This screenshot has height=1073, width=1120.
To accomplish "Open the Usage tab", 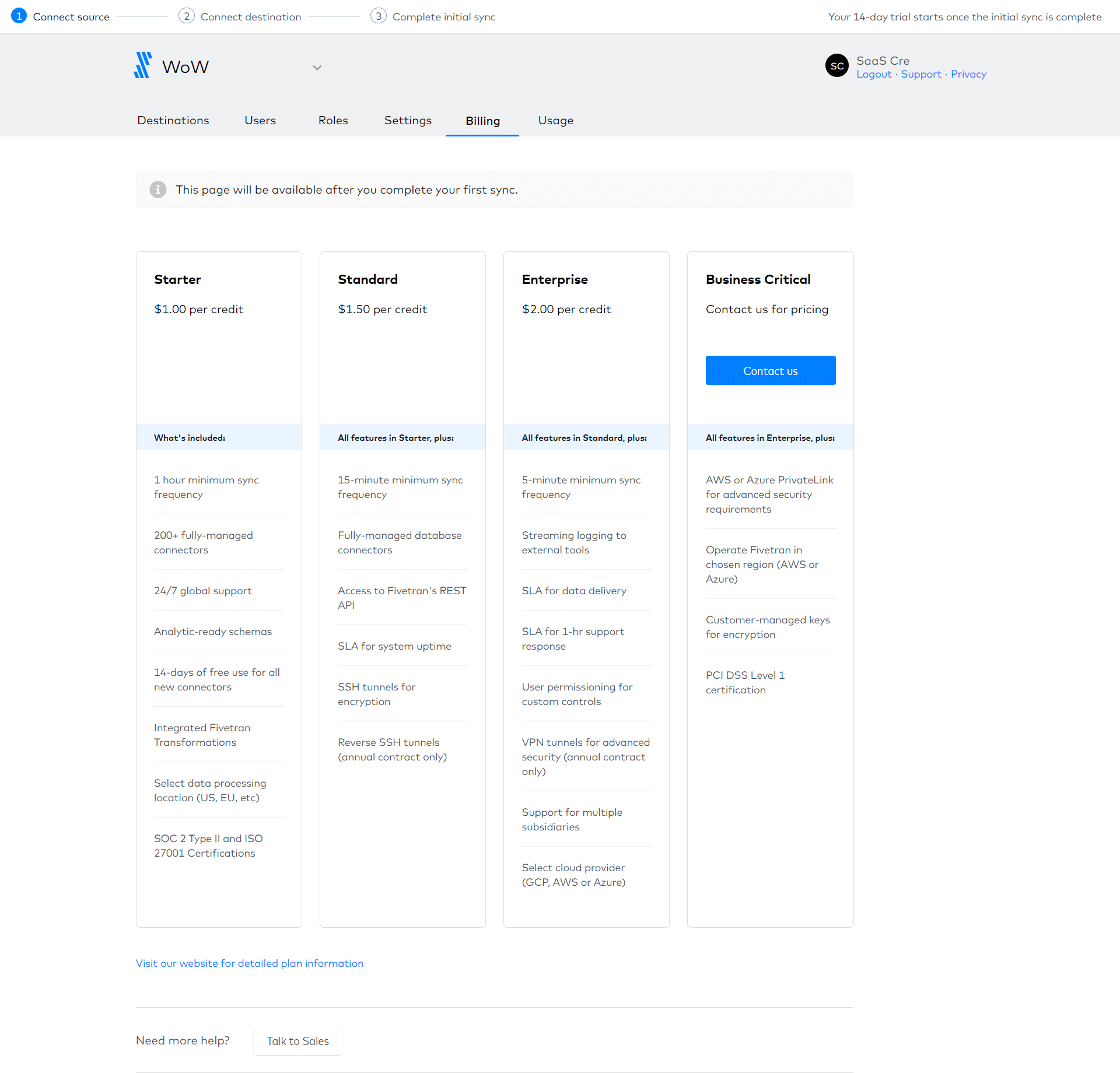I will pyautogui.click(x=556, y=120).
